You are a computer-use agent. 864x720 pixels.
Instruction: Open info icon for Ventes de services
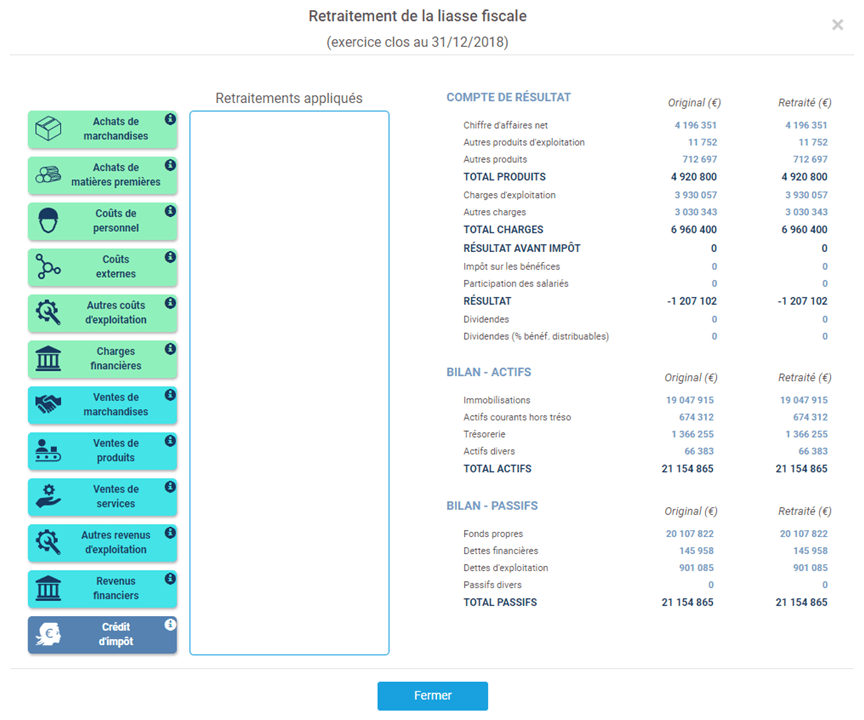[170, 486]
